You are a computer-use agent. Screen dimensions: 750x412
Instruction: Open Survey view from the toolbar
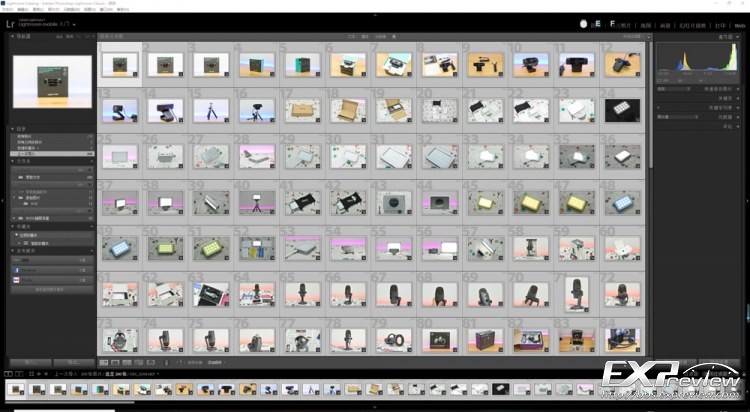coord(140,362)
